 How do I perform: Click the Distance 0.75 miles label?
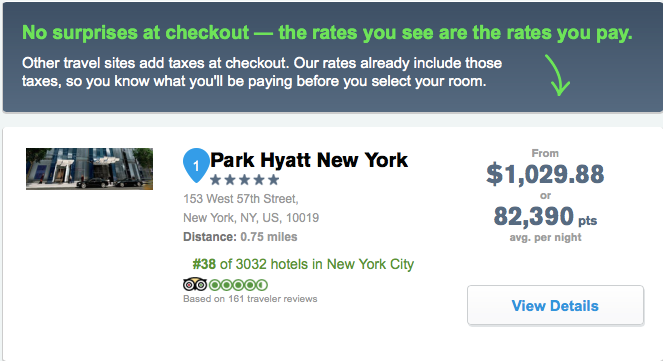tap(240, 237)
